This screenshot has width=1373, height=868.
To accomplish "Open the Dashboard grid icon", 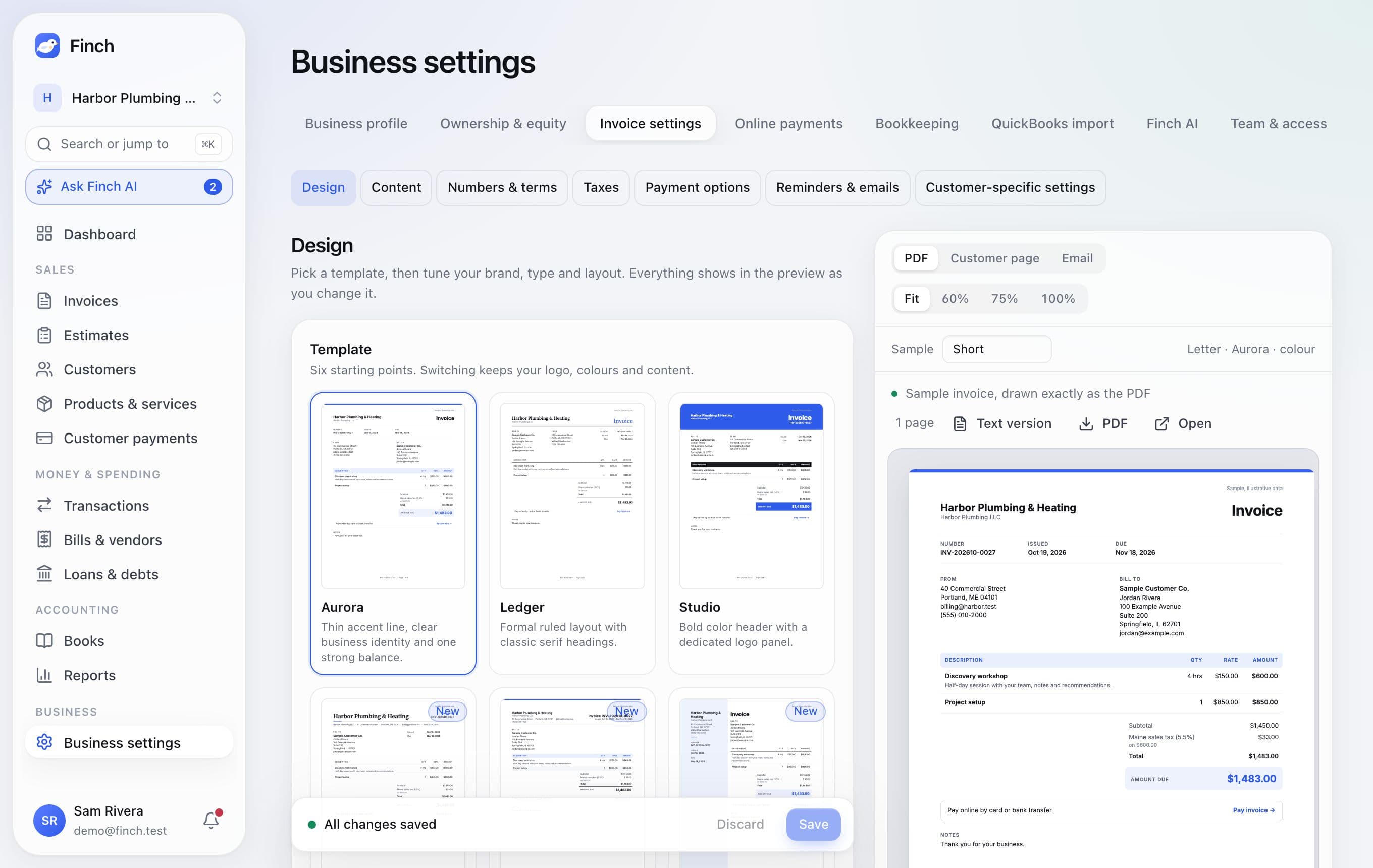I will point(44,234).
